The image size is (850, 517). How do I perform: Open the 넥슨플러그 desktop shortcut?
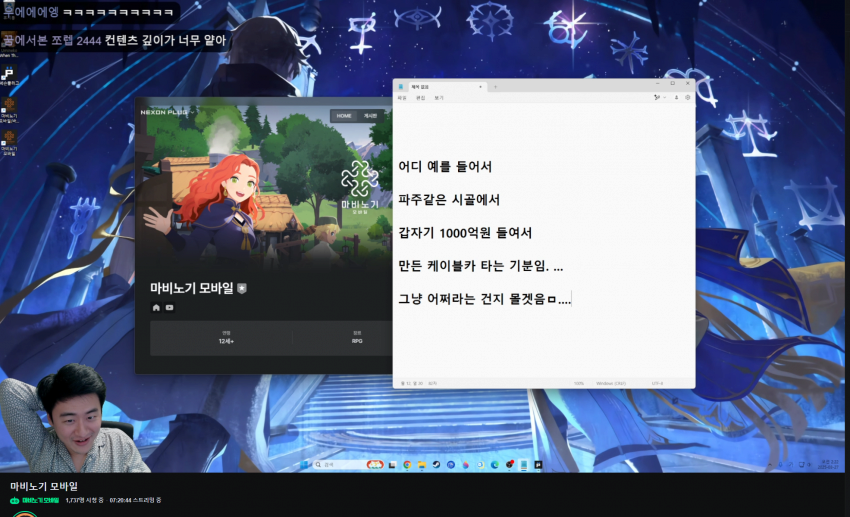[8, 78]
